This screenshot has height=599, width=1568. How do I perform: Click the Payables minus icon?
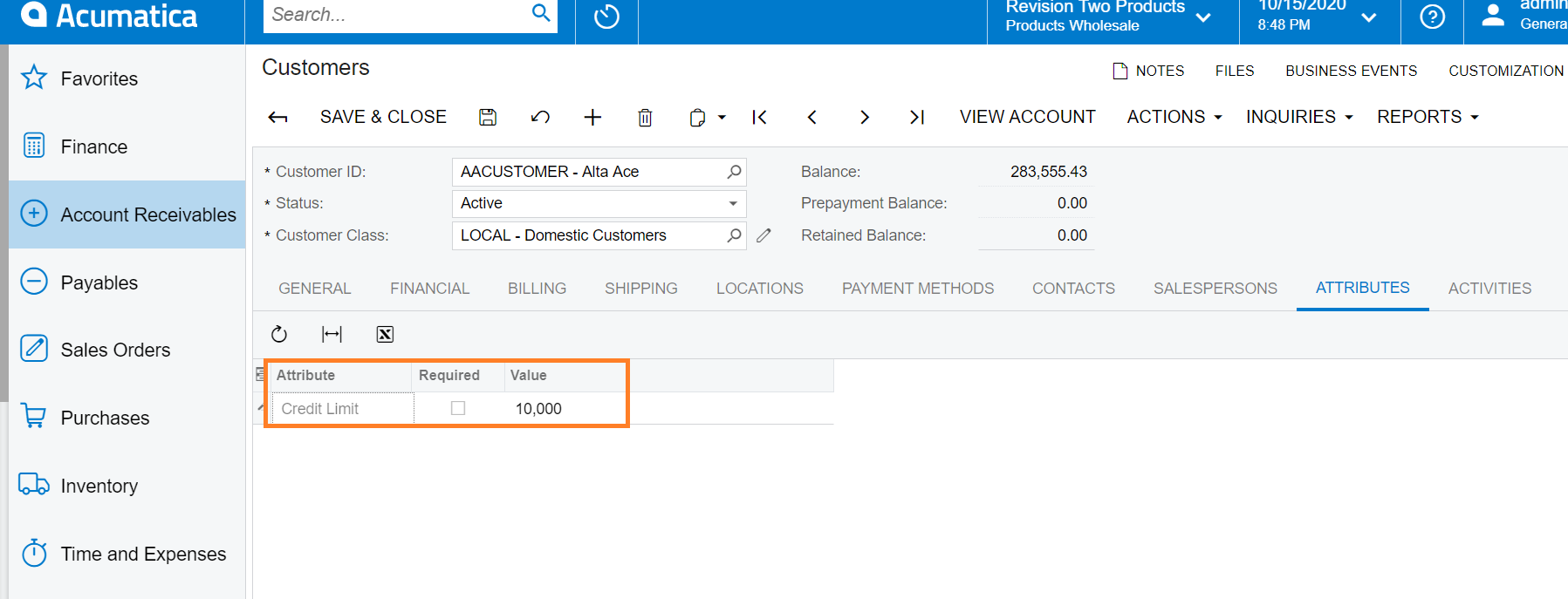coord(34,282)
